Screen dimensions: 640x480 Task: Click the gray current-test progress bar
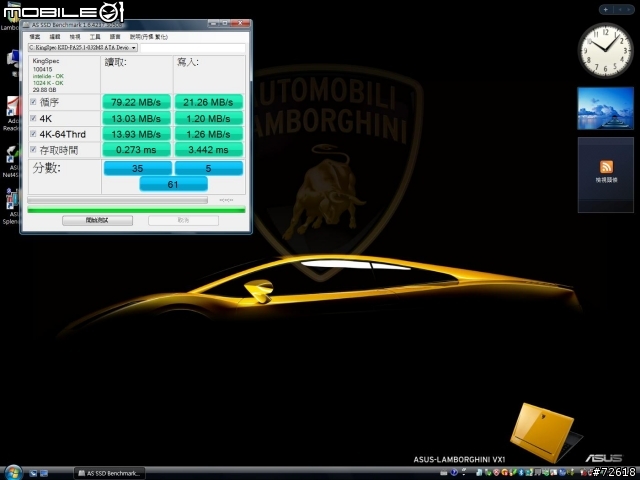(118, 200)
